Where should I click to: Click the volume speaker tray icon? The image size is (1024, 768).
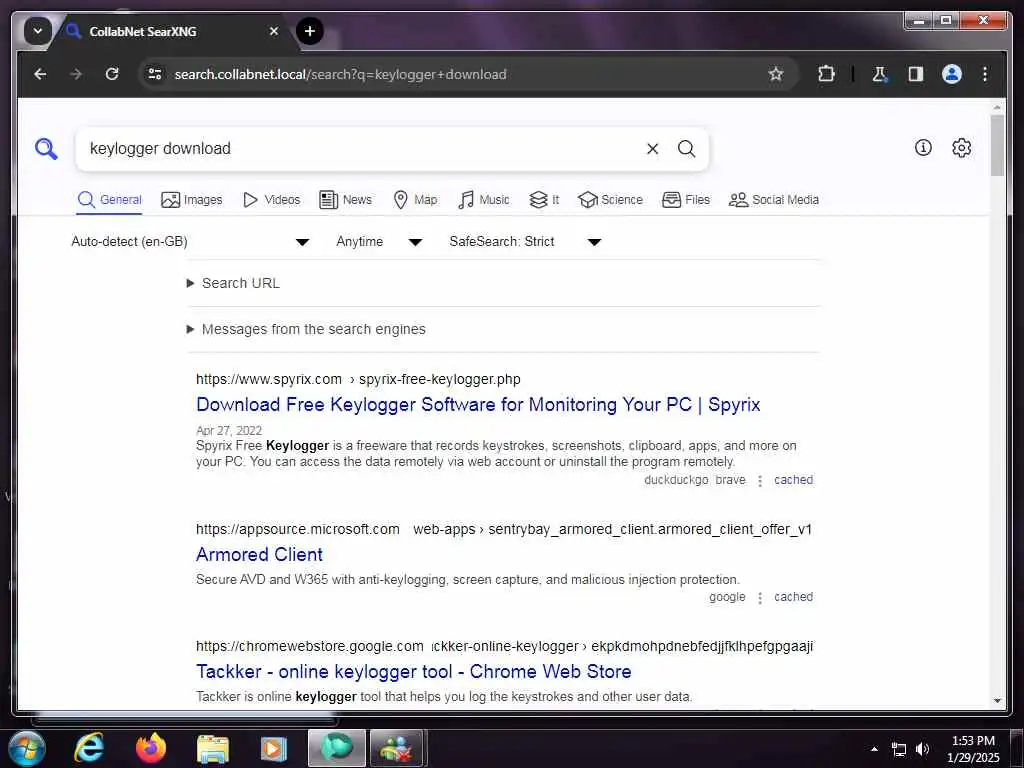point(922,749)
